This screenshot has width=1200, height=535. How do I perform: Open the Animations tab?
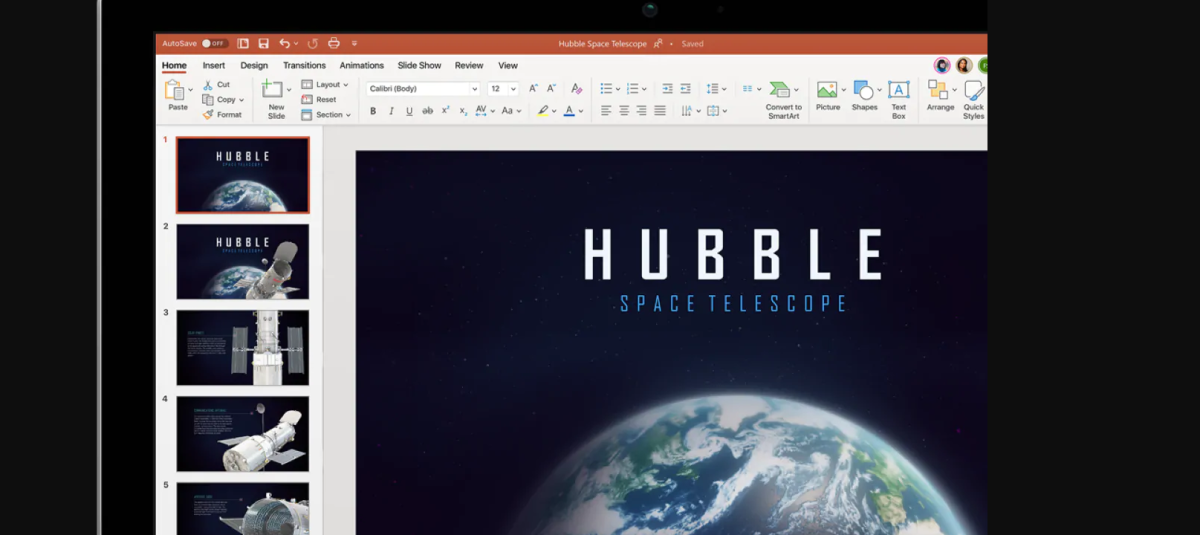pos(362,66)
